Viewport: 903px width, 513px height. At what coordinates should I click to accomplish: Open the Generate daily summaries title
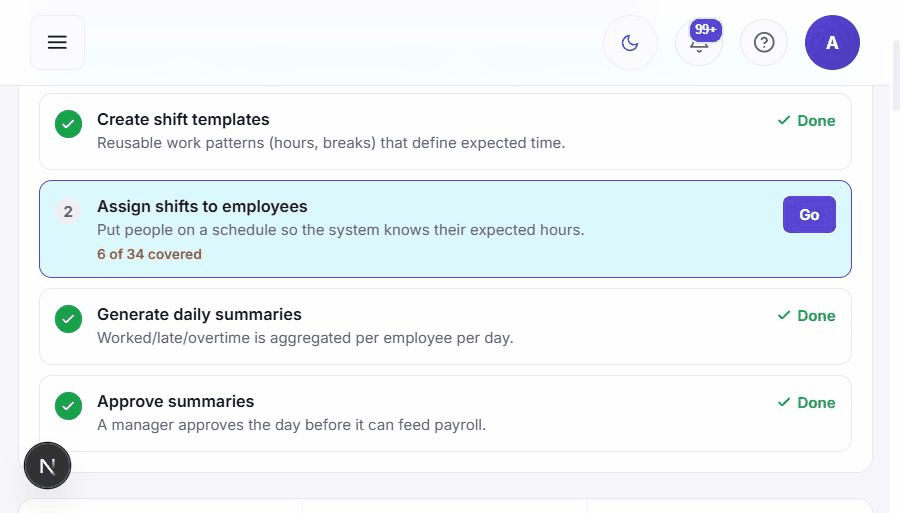point(199,314)
